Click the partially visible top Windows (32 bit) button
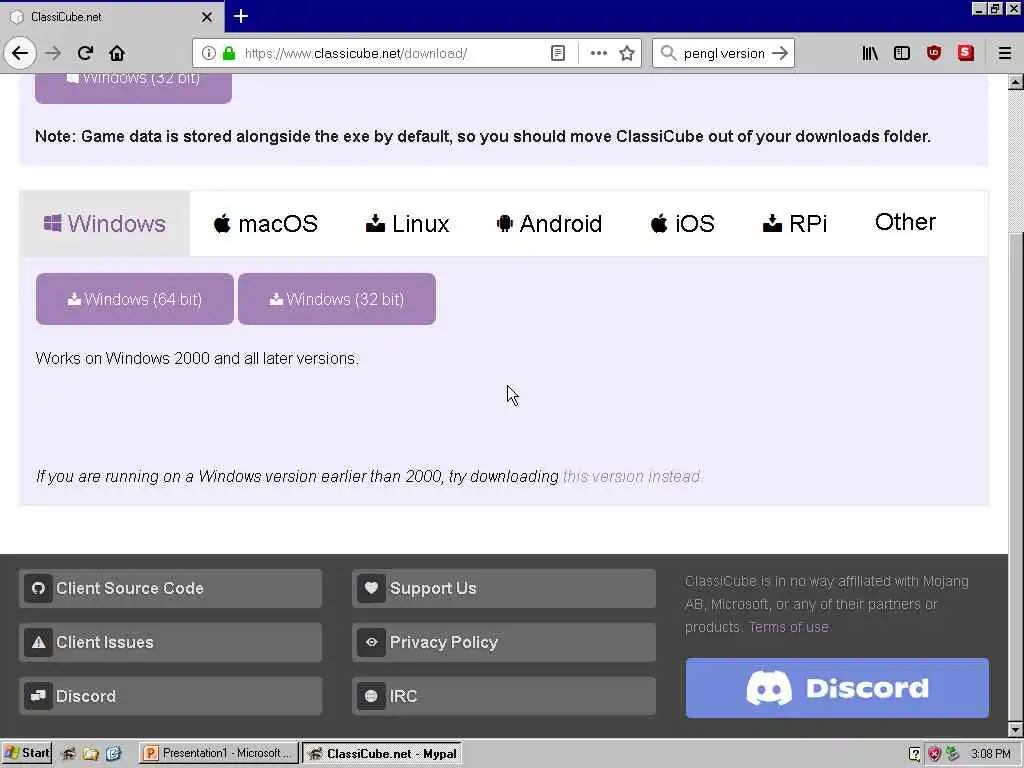Viewport: 1024px width, 768px height. point(133,88)
